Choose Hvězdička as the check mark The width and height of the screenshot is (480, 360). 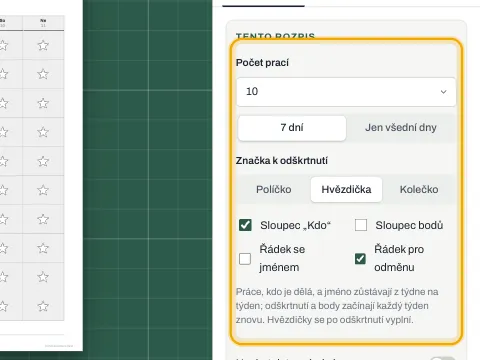[x=346, y=189]
